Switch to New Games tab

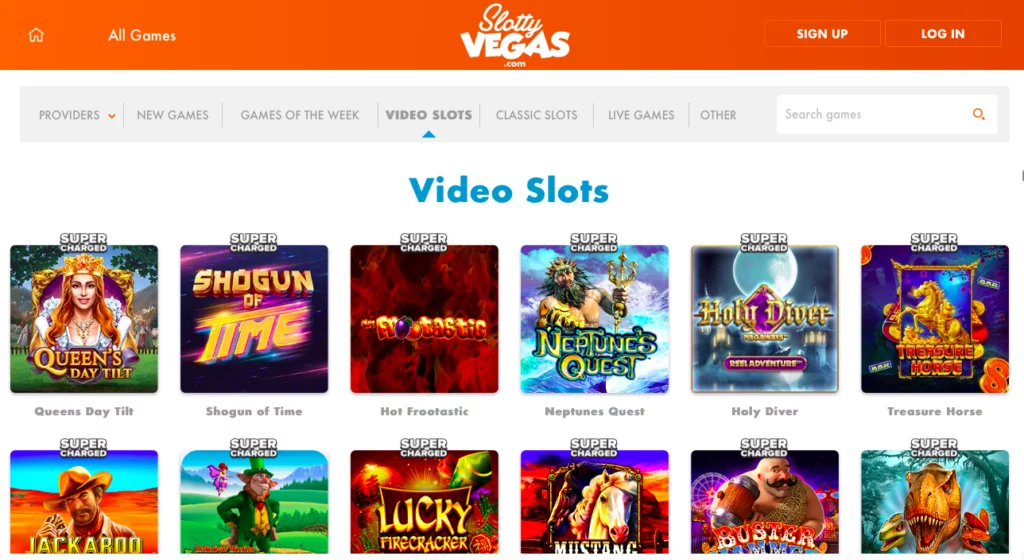(x=172, y=115)
